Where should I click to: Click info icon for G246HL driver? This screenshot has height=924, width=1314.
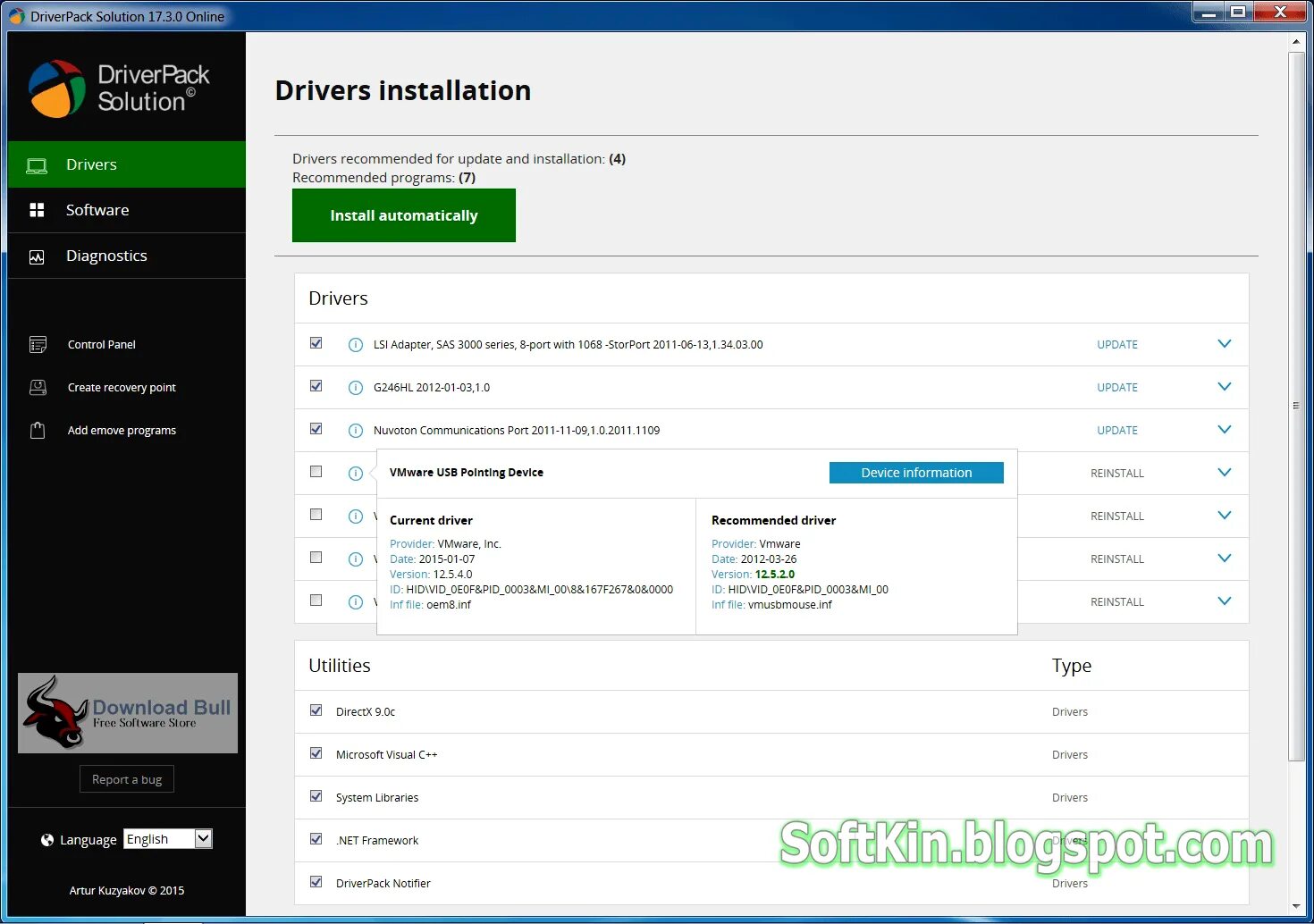[x=355, y=388]
